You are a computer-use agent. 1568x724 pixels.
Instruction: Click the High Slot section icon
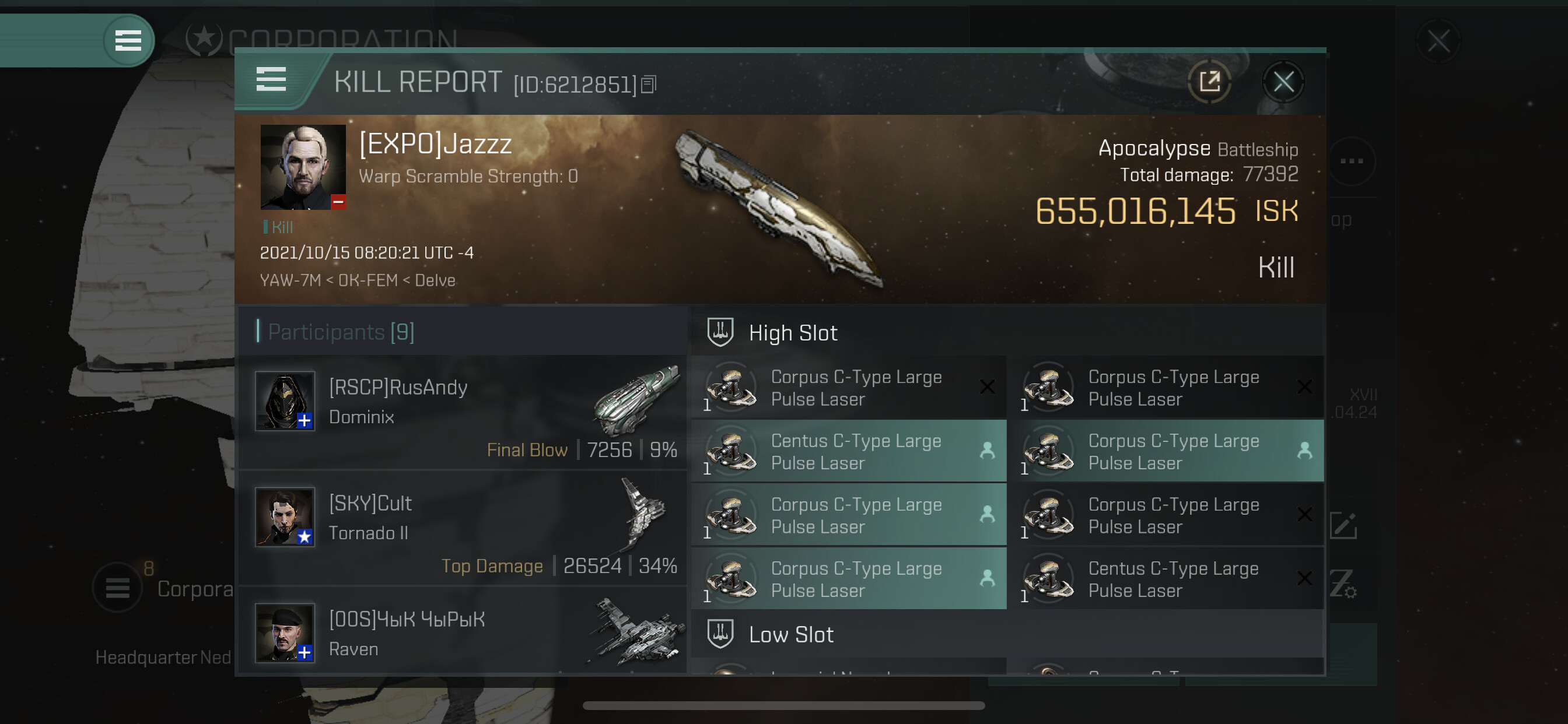[x=720, y=332]
